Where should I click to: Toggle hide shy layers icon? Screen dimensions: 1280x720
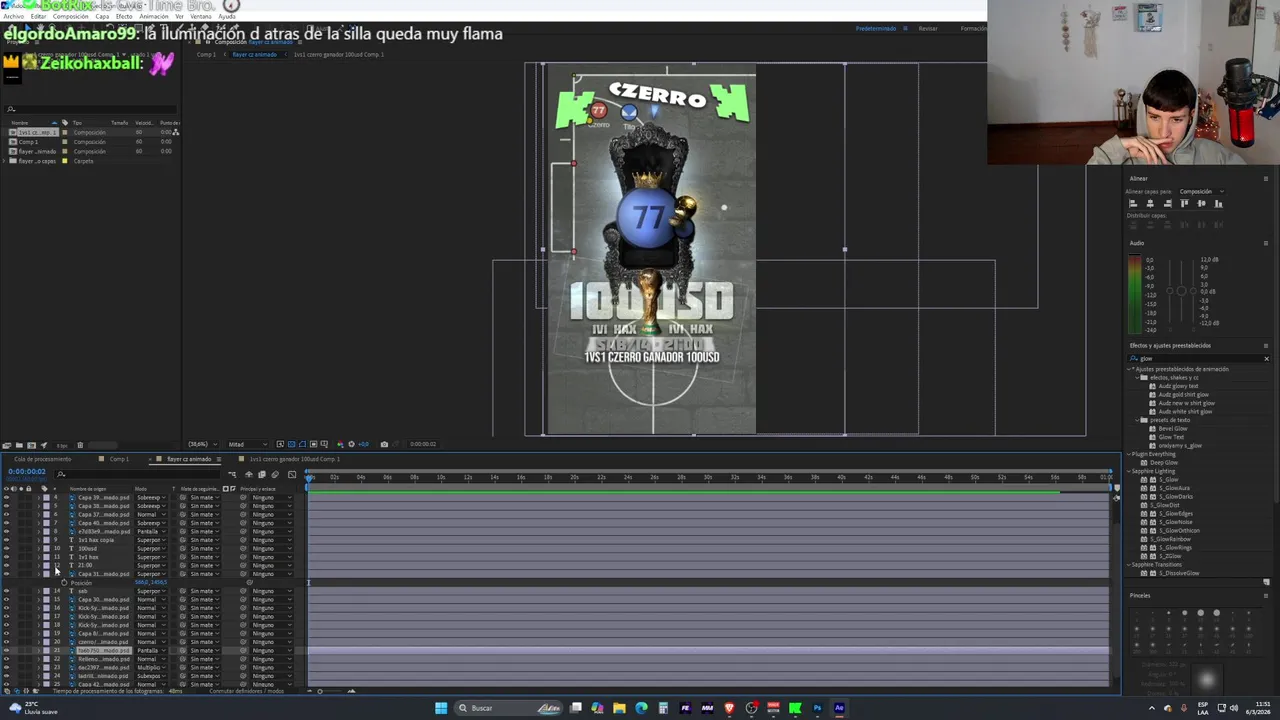coord(249,474)
